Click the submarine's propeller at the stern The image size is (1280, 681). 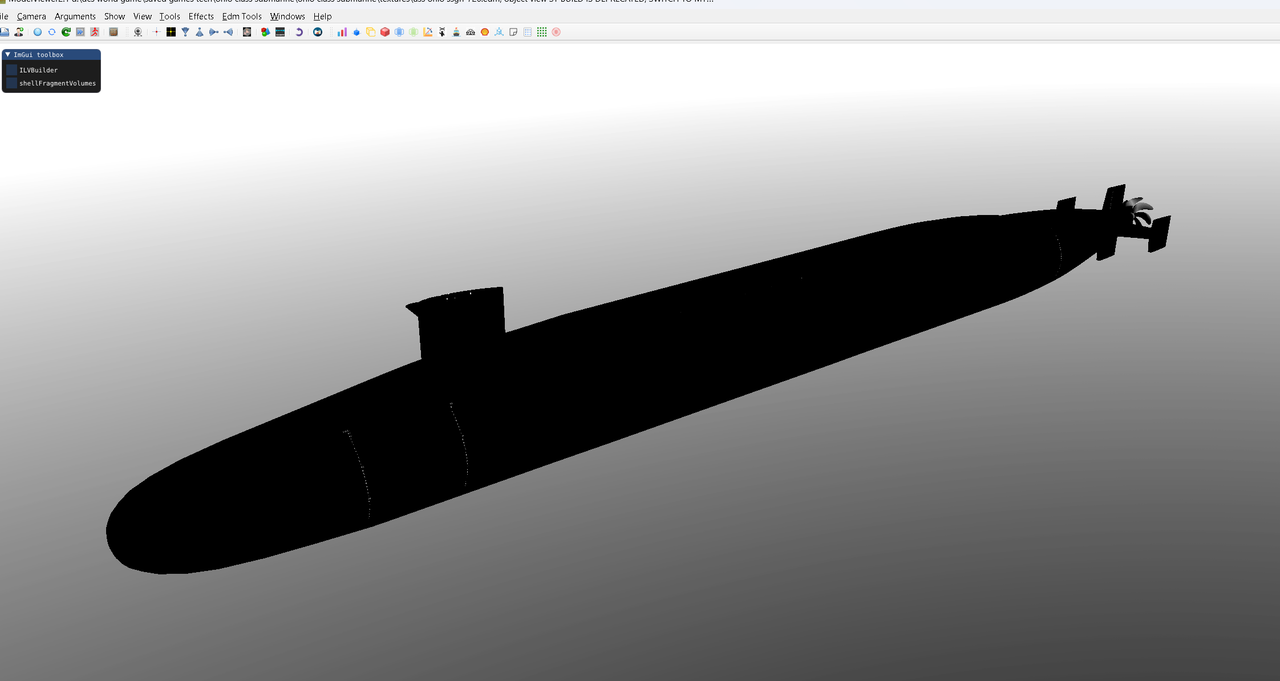click(x=1137, y=211)
